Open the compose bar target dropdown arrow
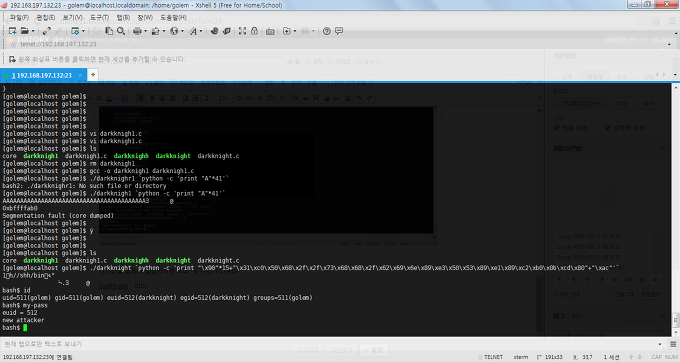 coord(660,344)
